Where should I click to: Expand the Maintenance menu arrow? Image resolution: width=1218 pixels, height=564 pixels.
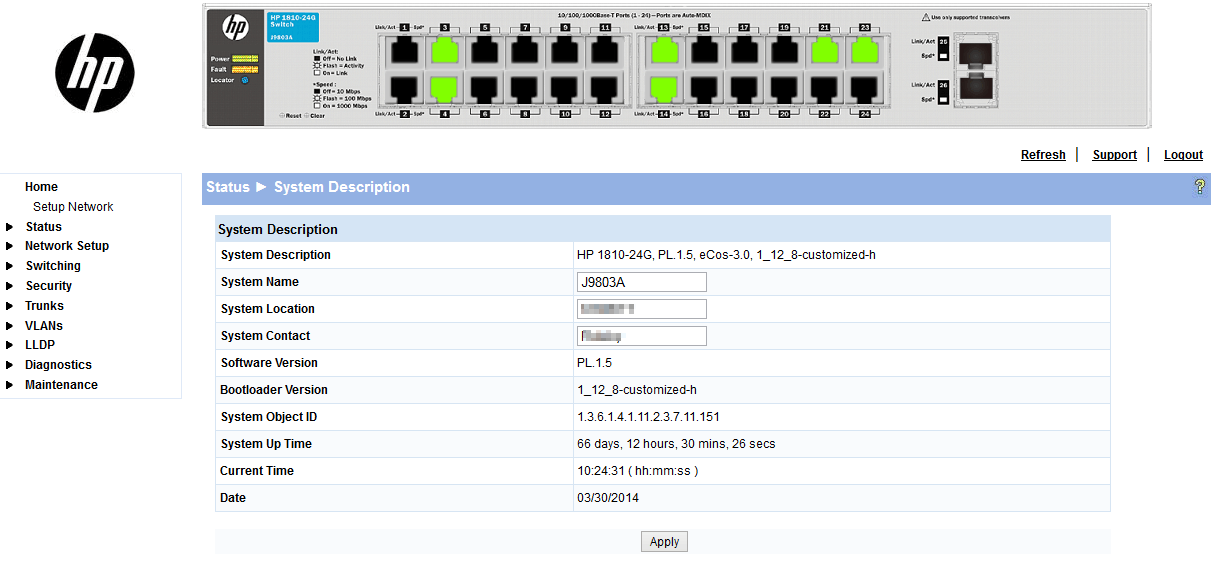(10, 385)
